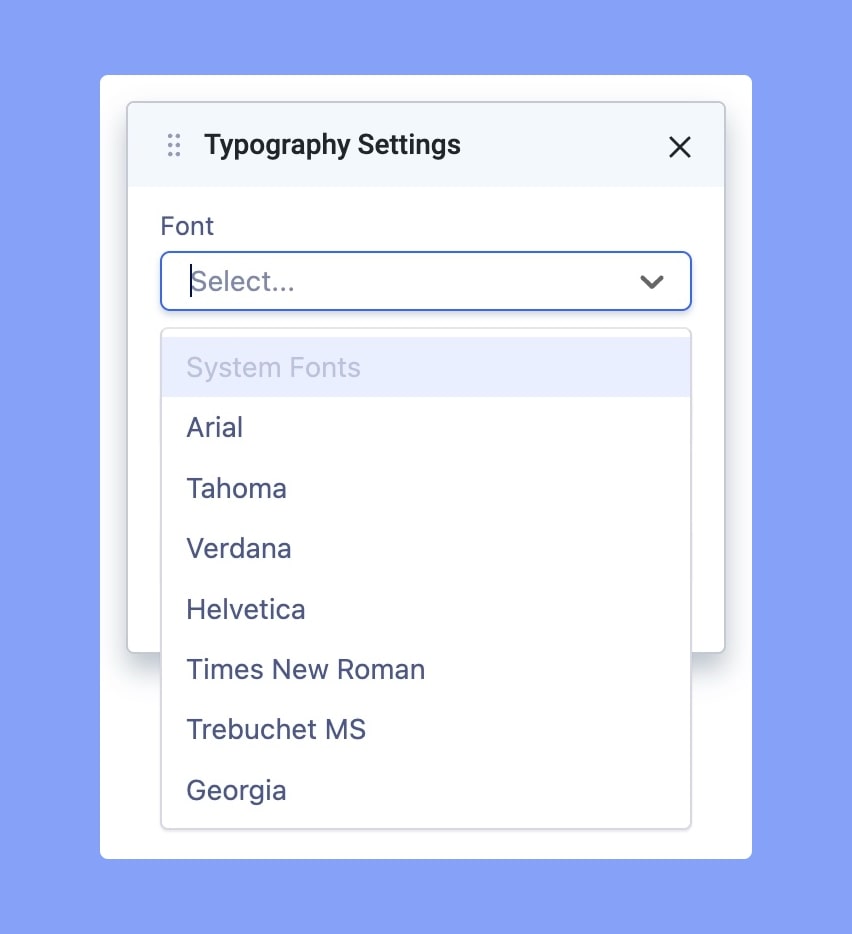
Task: Click the Font field label
Action: [x=187, y=226]
